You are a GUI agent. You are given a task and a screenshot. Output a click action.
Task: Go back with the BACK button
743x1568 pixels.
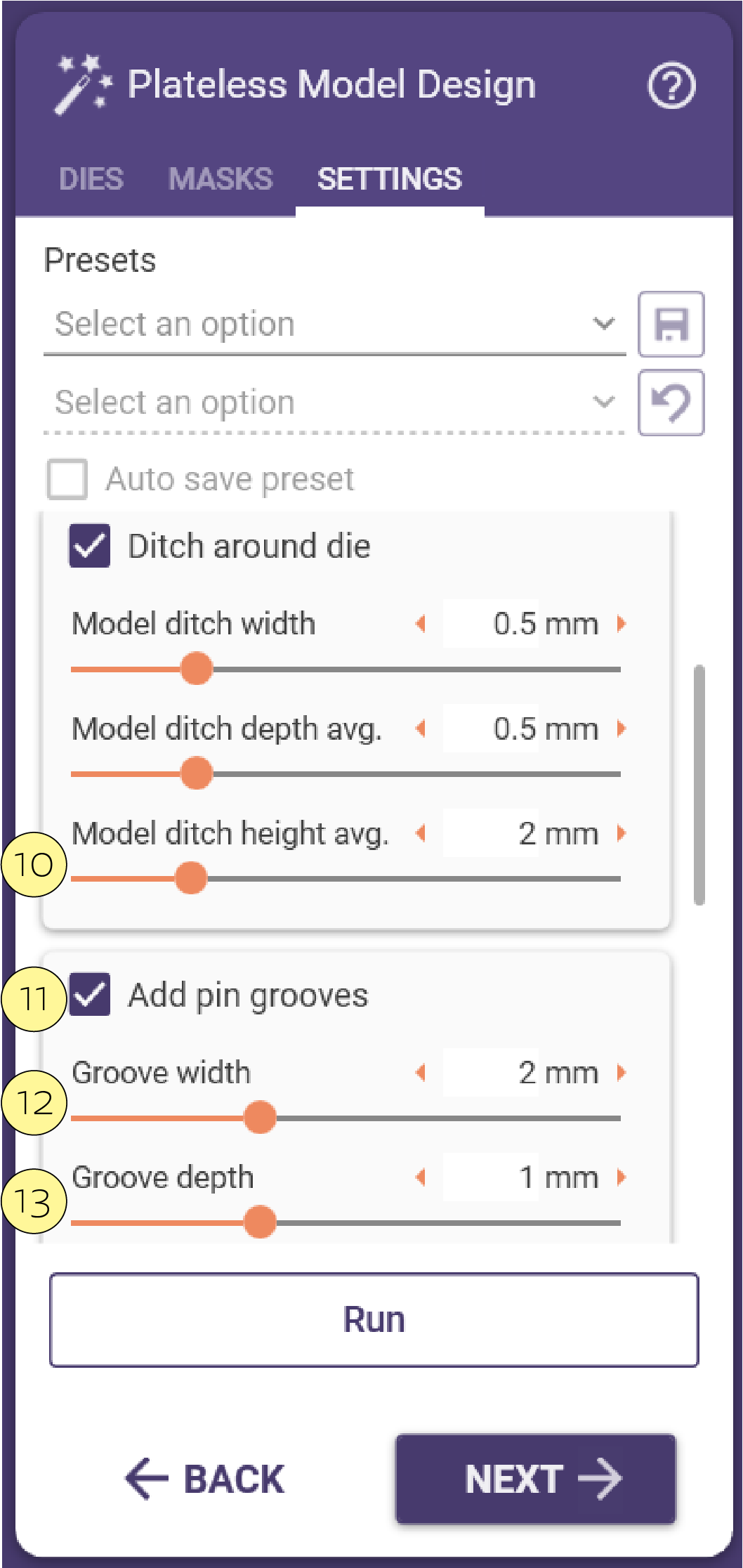tap(204, 1479)
